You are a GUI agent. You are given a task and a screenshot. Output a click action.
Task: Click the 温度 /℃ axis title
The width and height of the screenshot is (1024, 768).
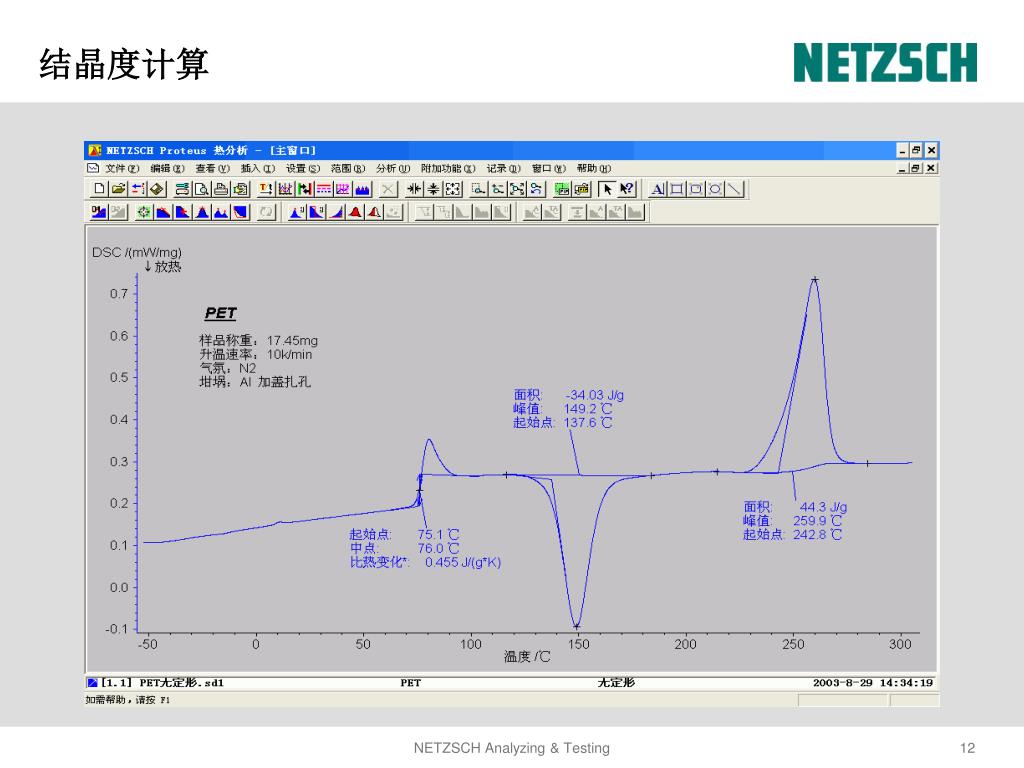pos(527,656)
